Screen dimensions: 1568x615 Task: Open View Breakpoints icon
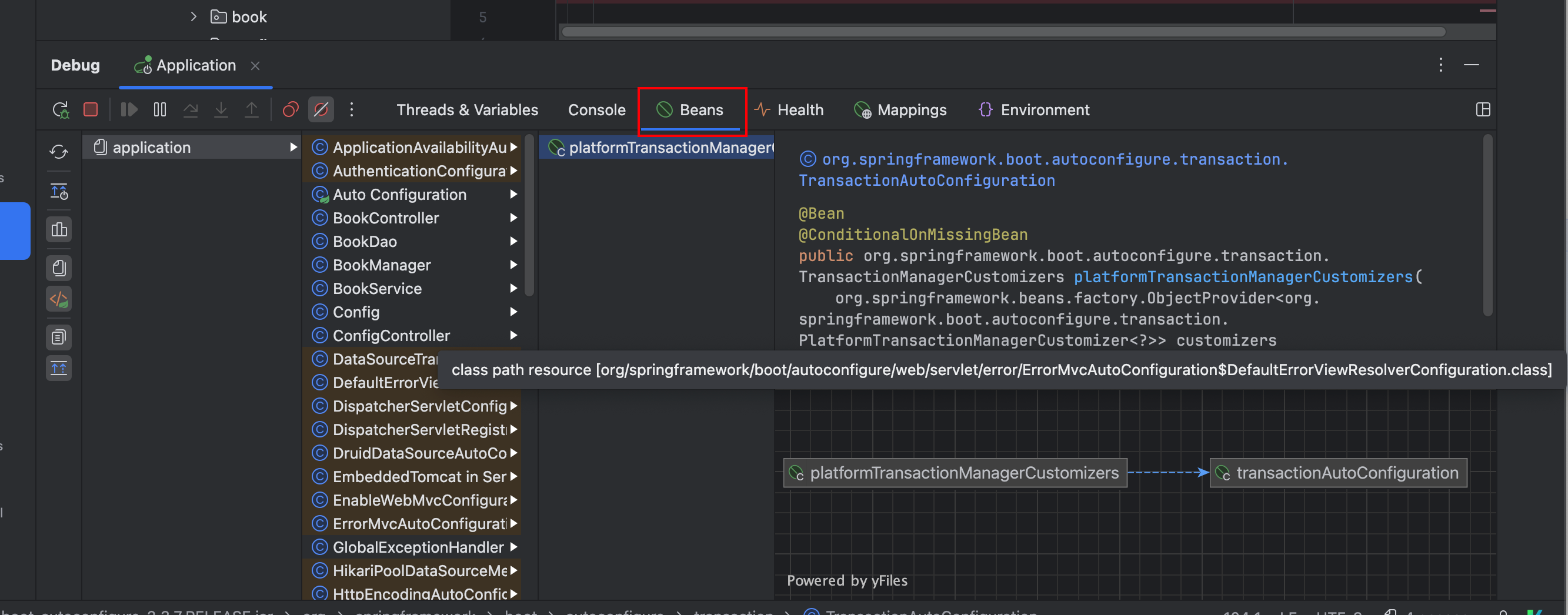click(291, 109)
